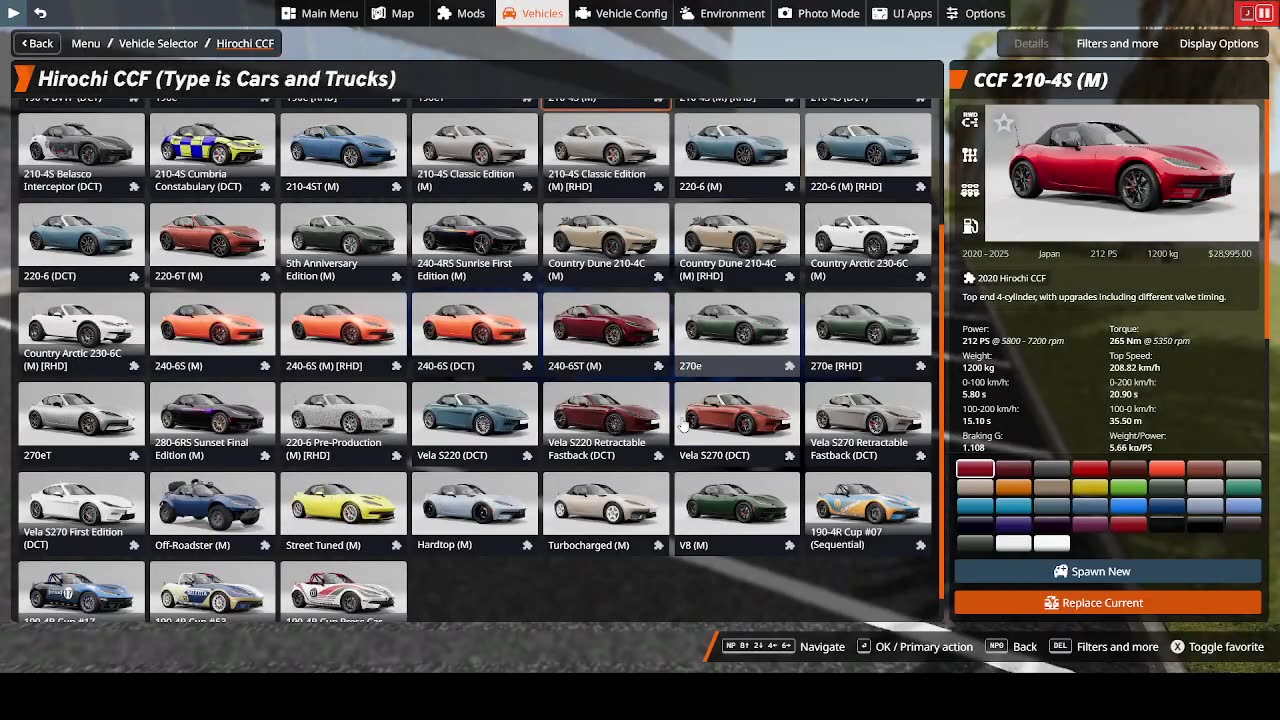Screen dimensions: 1280x720
Task: Click the config icon on the Hardtop (M) card
Action: pyautogui.click(x=527, y=545)
